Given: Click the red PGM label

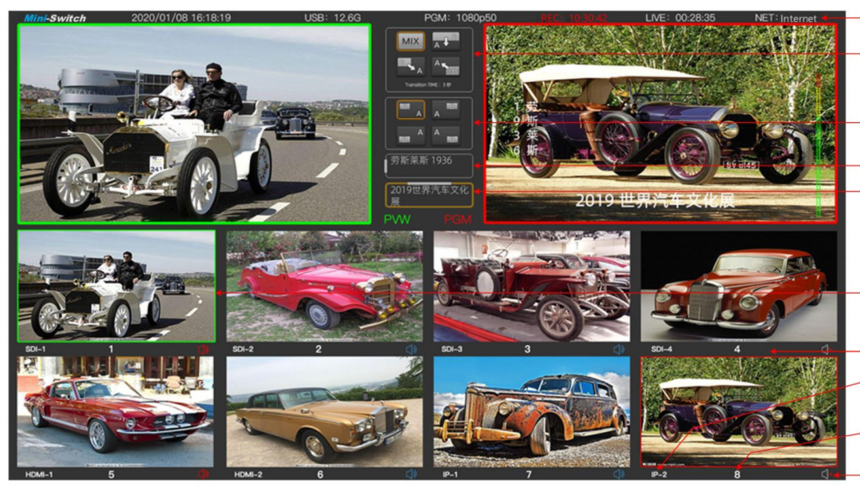Looking at the screenshot, I should pos(457,219).
